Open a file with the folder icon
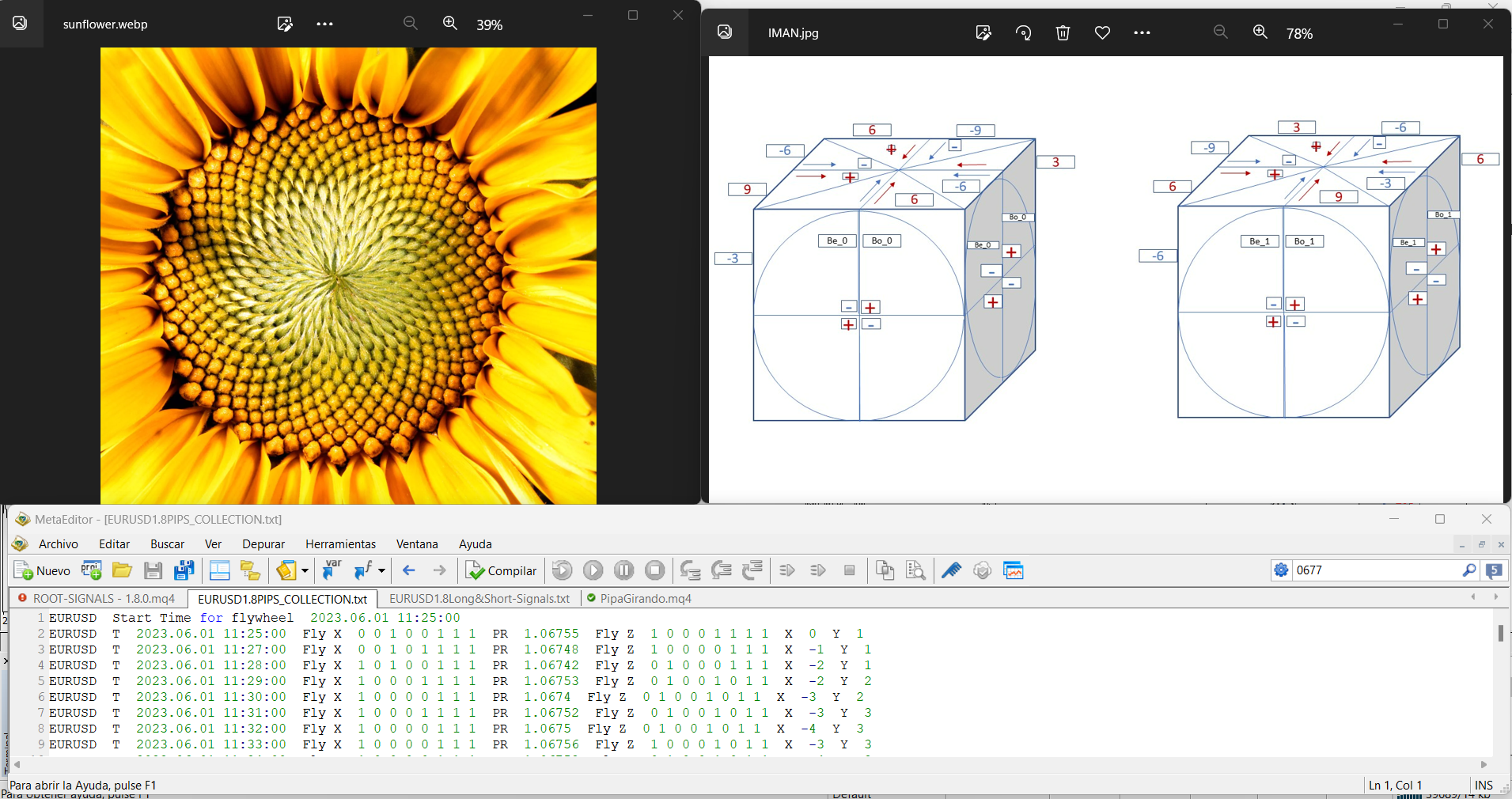The width and height of the screenshot is (1512, 799). pos(122,570)
